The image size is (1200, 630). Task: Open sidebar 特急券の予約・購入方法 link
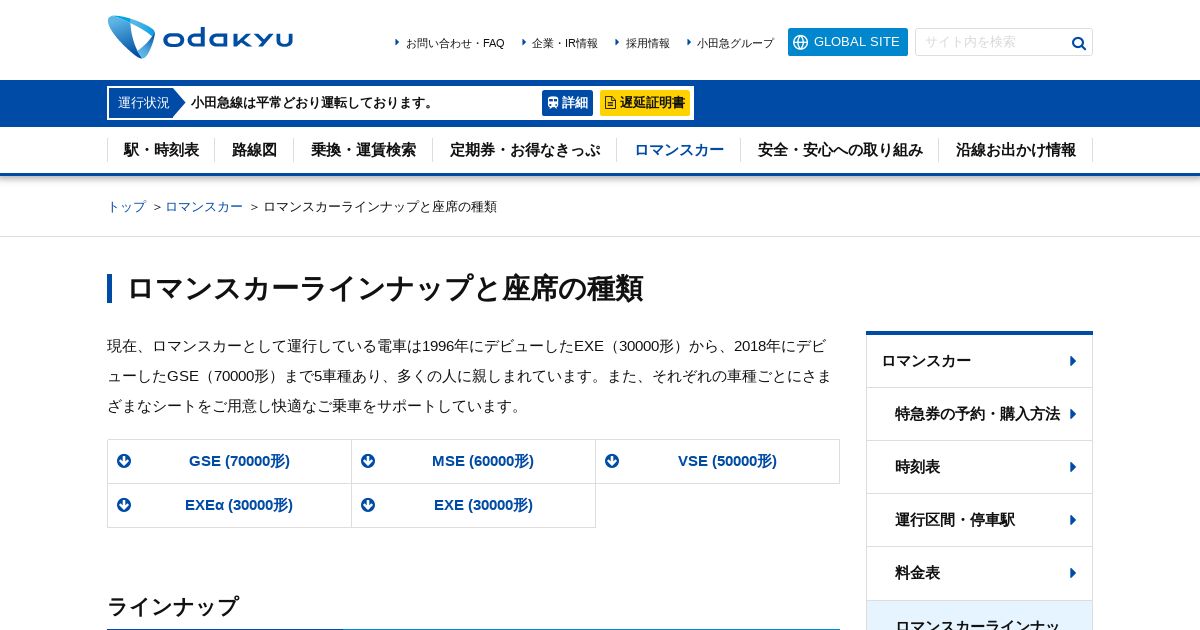point(979,414)
